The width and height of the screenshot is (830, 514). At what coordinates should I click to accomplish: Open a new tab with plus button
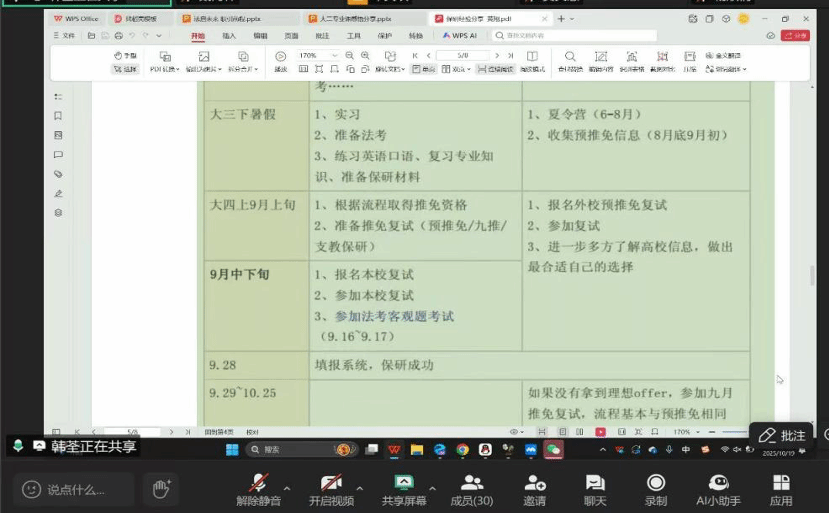pyautogui.click(x=561, y=19)
